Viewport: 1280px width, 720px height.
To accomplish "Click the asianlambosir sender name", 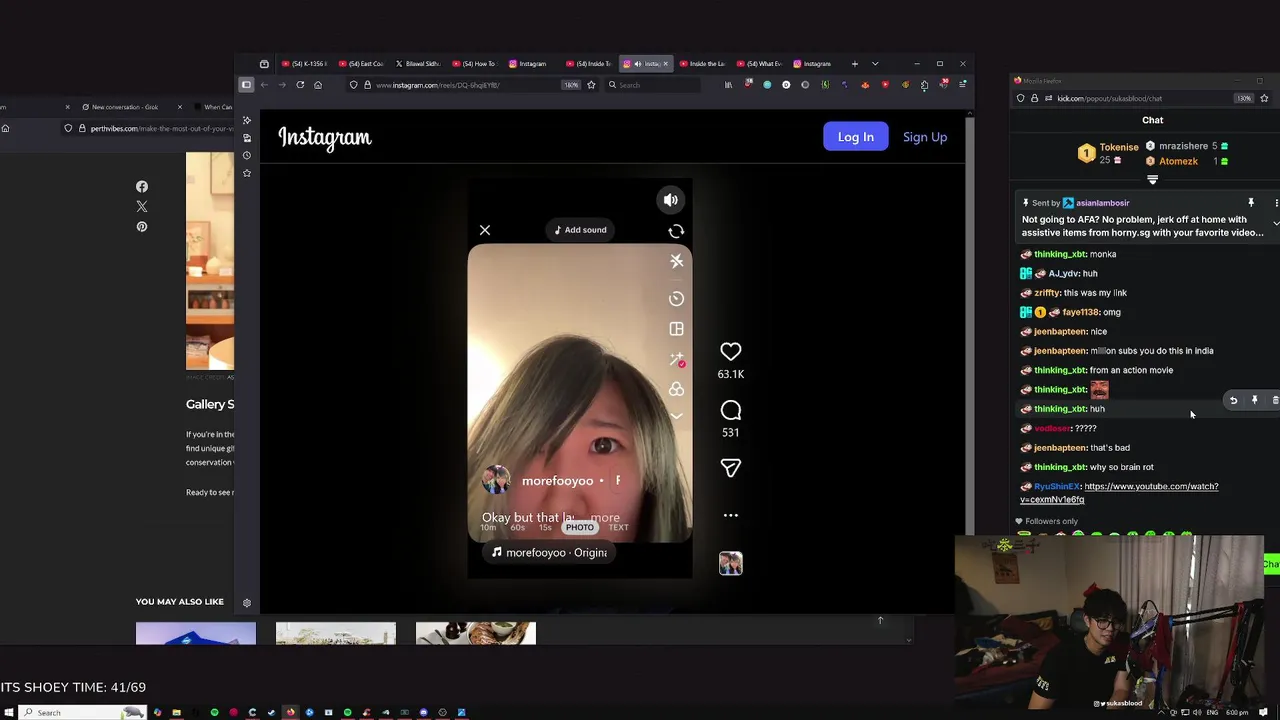I will 1102,203.
